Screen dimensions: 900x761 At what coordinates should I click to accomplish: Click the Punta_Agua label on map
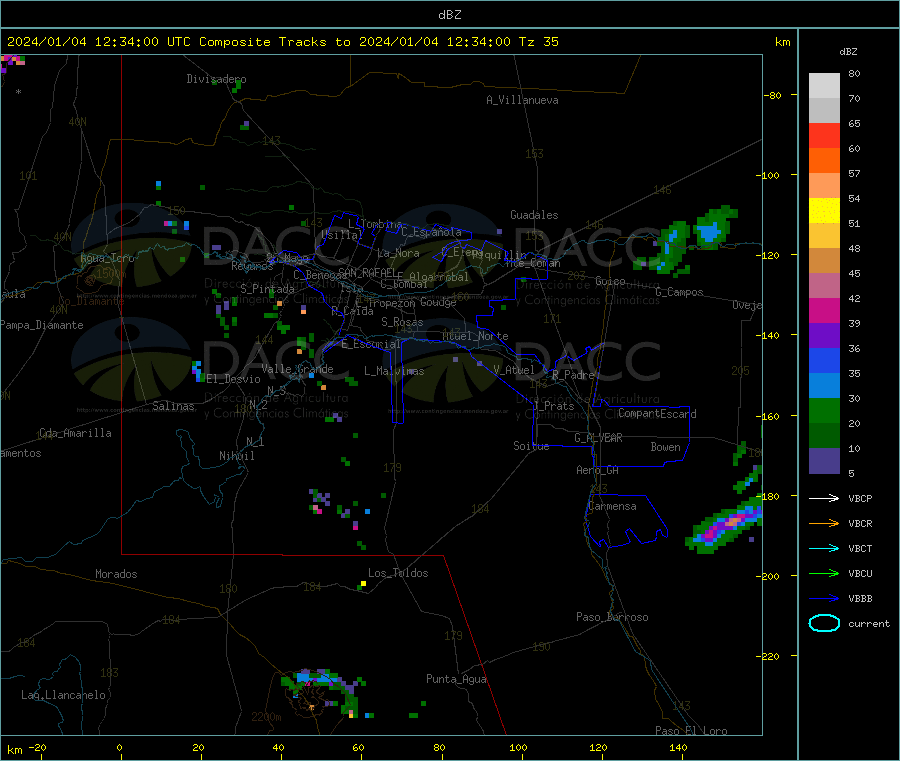456,679
